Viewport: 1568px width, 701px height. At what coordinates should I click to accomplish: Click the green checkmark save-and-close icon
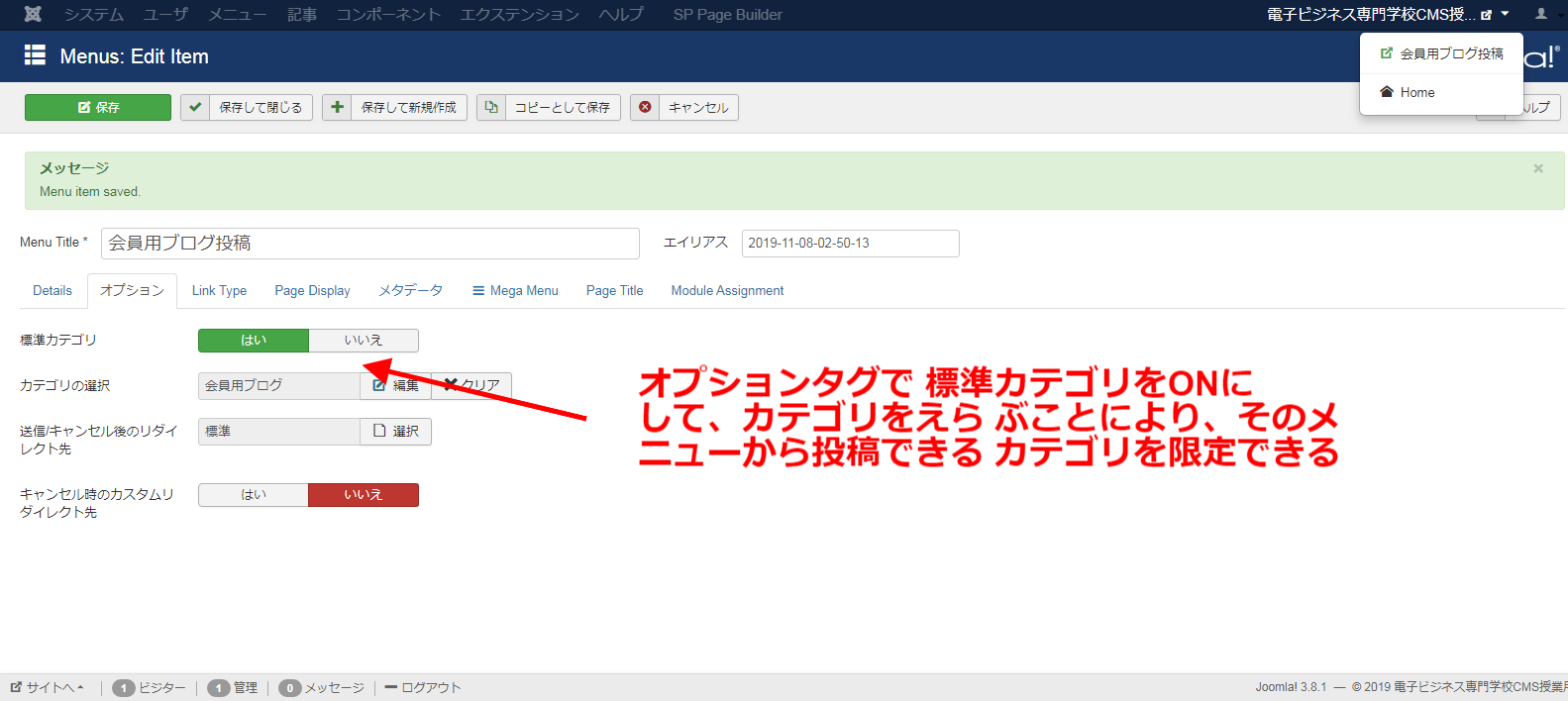click(196, 107)
